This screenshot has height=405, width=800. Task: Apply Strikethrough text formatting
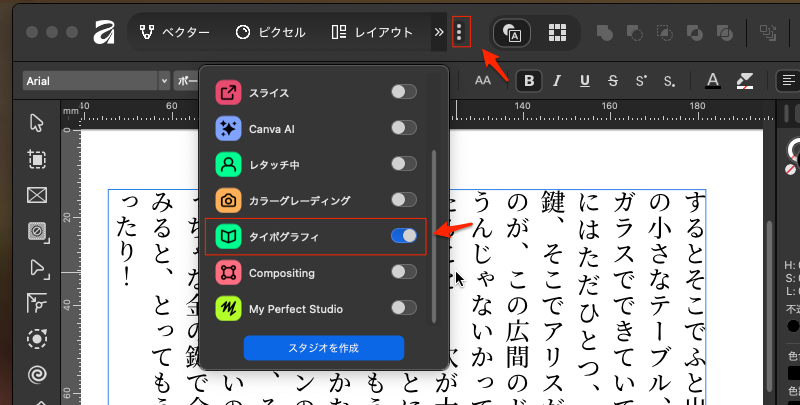pyautogui.click(x=612, y=81)
